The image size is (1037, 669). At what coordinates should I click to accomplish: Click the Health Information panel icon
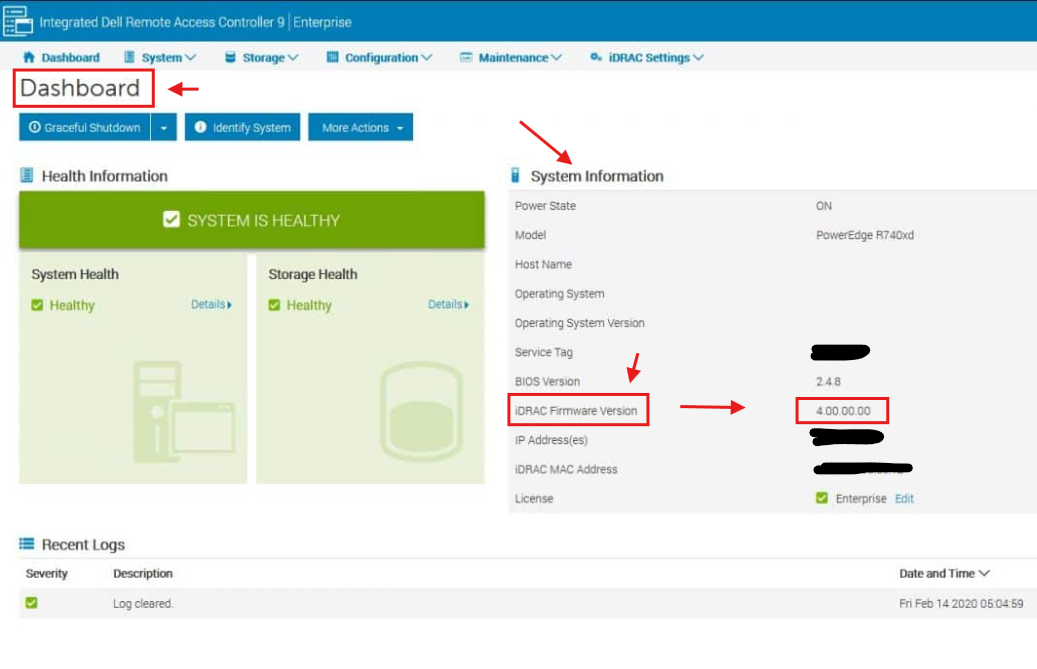[x=27, y=176]
